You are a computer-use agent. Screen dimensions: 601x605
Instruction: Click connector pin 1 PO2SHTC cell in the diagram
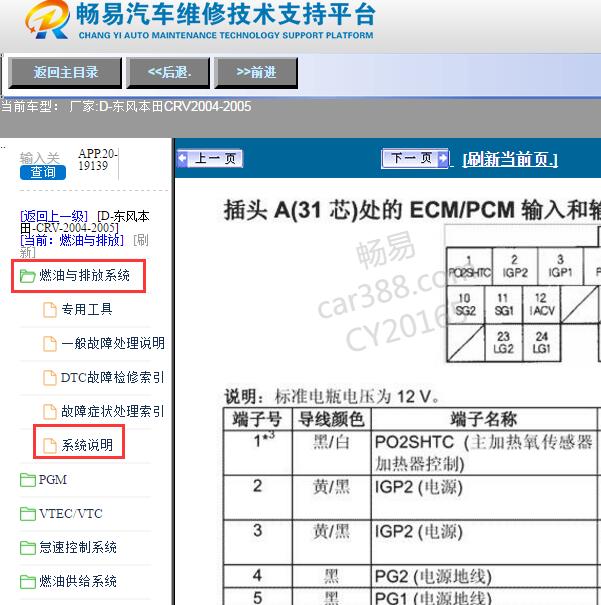tap(469, 266)
